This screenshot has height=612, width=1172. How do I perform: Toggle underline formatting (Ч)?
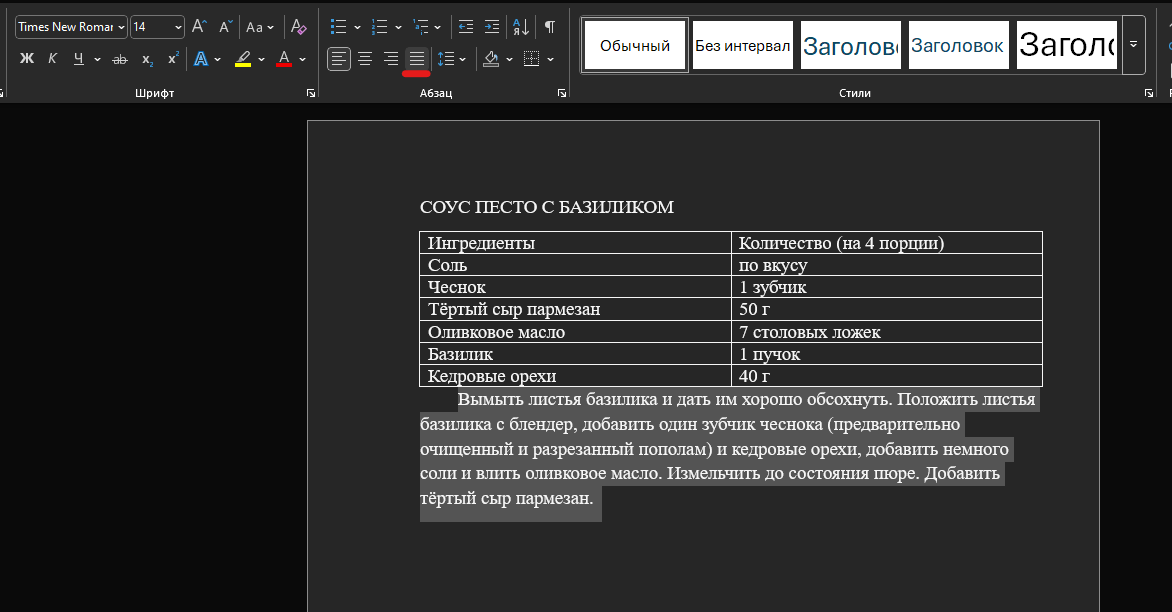[78, 58]
